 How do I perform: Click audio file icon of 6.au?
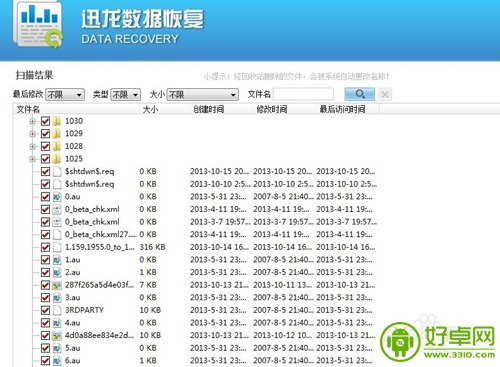point(57,361)
